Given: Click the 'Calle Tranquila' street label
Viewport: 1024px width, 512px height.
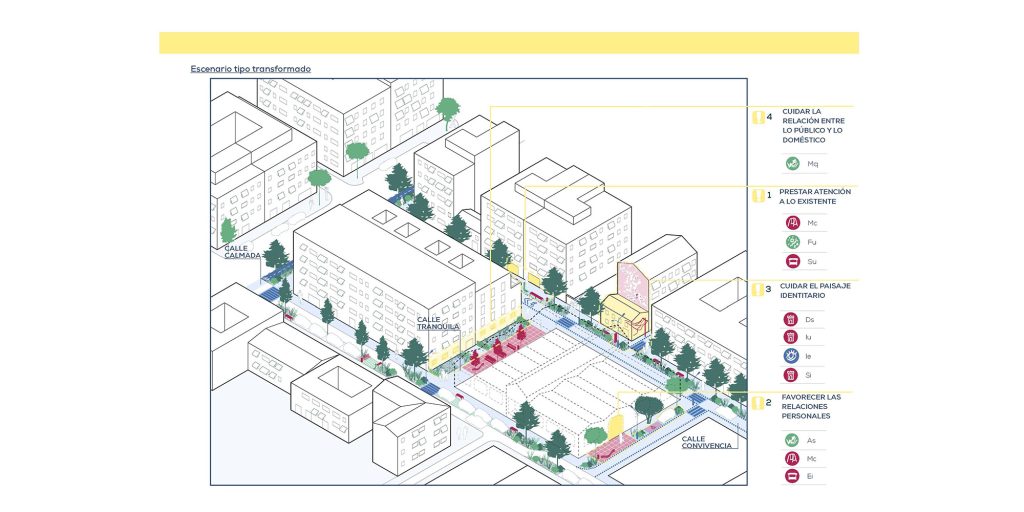Looking at the screenshot, I should pos(437,323).
